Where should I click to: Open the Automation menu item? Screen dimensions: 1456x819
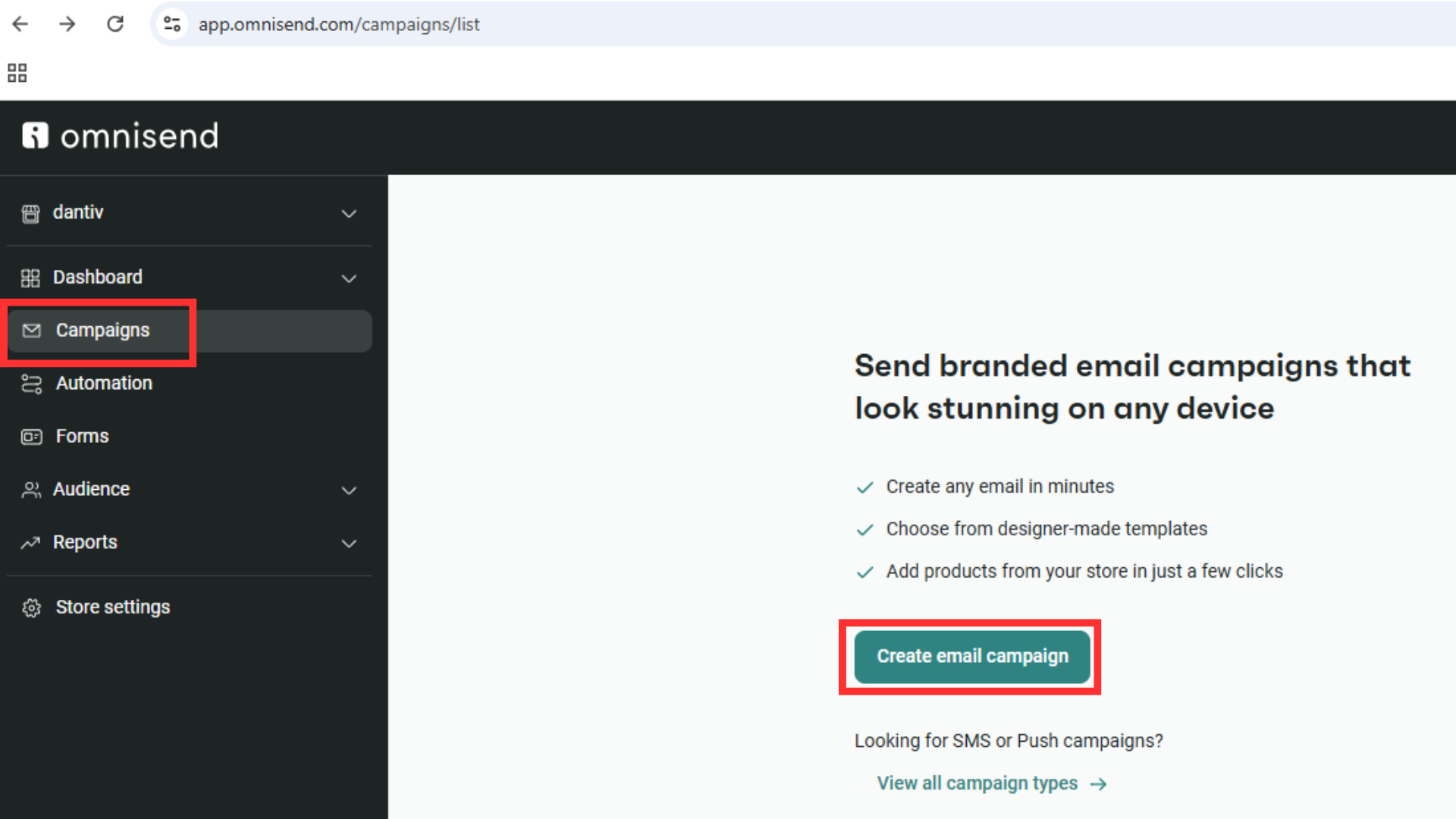pyautogui.click(x=104, y=384)
